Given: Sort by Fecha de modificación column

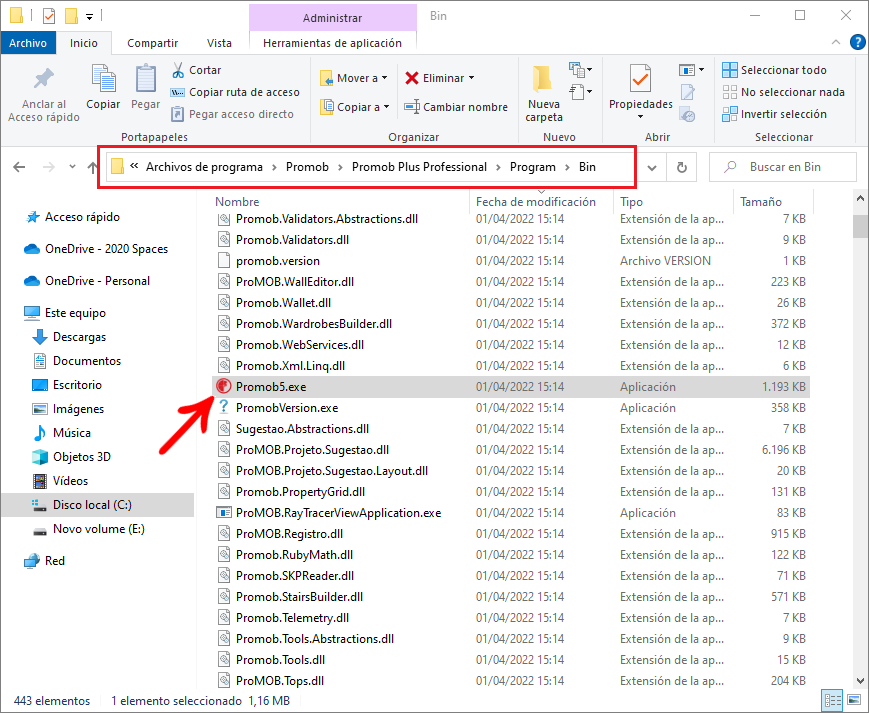Looking at the screenshot, I should click(x=535, y=202).
